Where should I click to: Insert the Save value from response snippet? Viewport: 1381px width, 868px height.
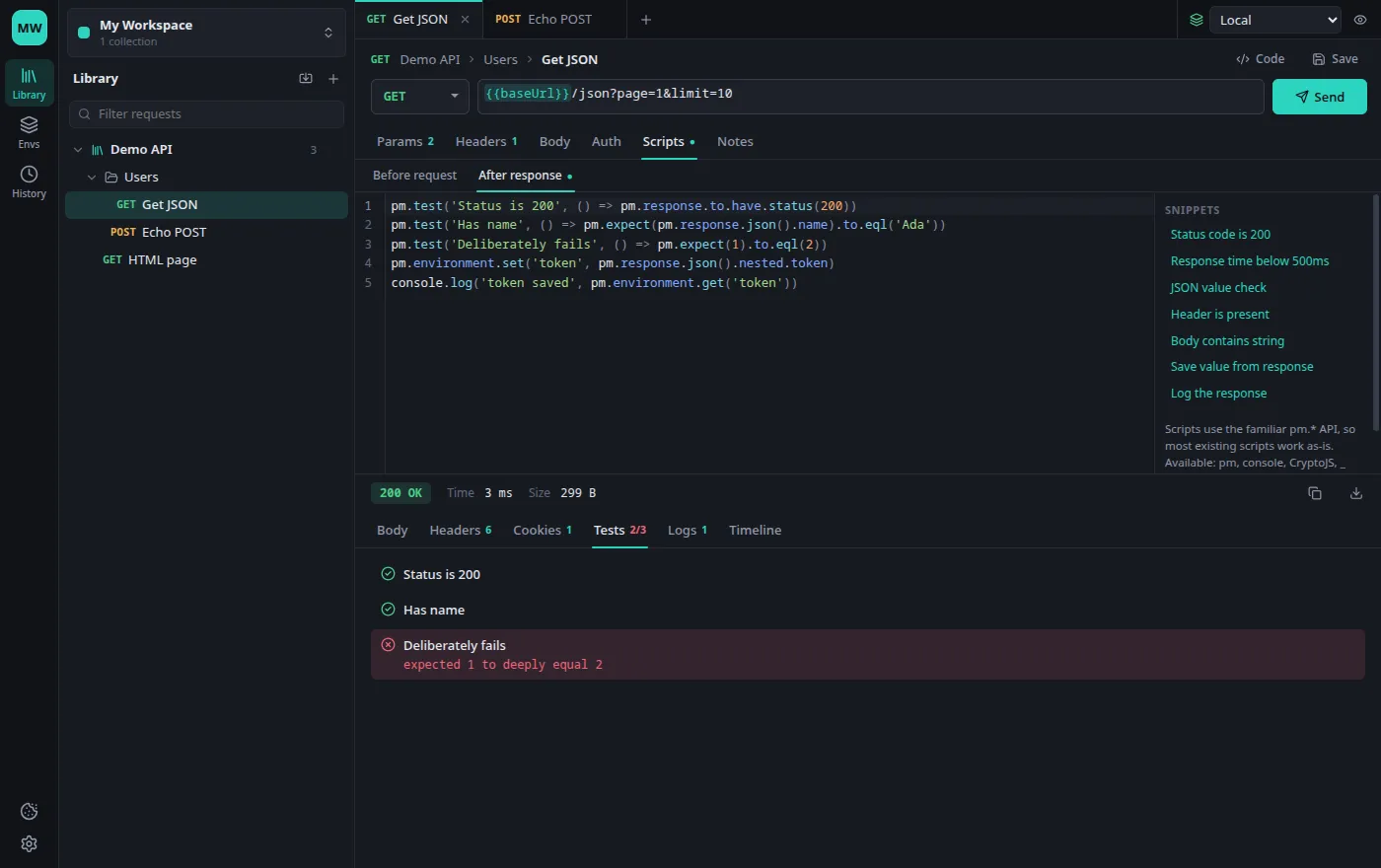click(x=1242, y=367)
